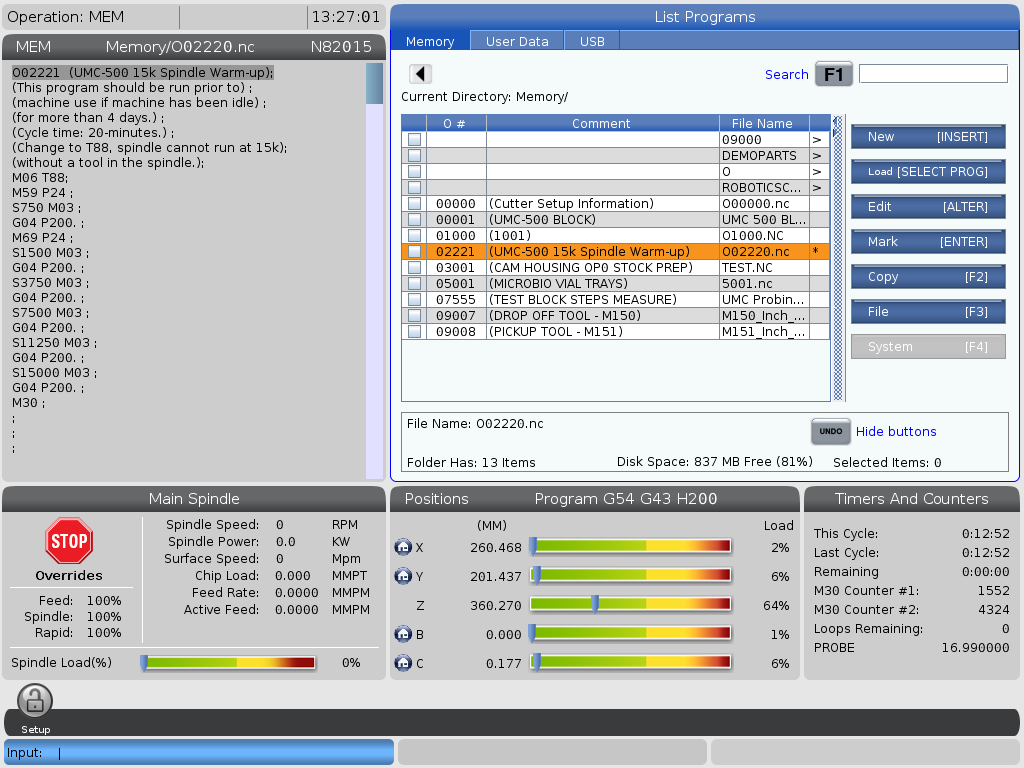Check the box for PICKUP TOOL program
Viewport: 1024px width, 768px height.
tap(414, 332)
